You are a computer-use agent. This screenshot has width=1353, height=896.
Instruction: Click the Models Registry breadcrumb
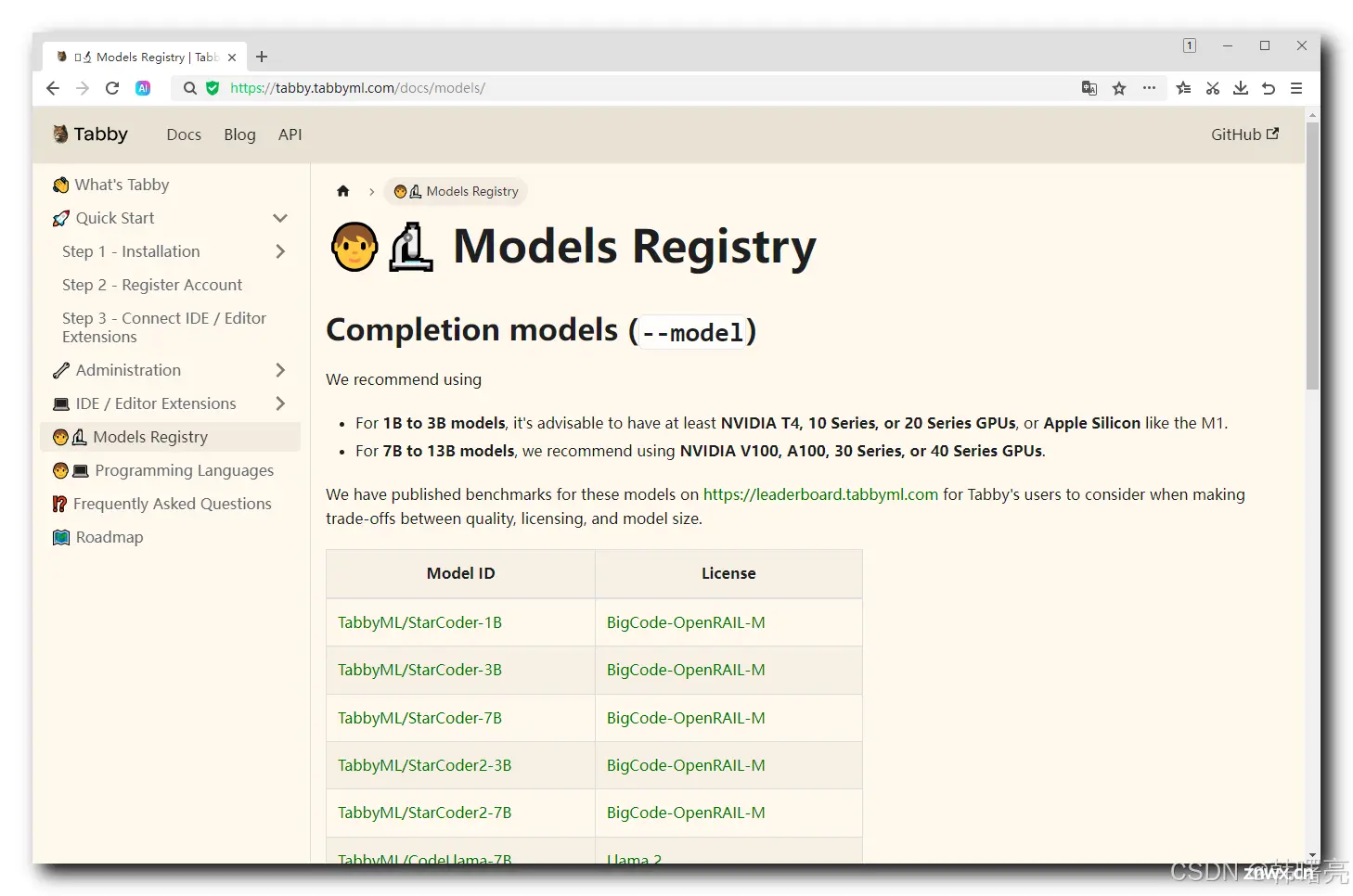456,191
